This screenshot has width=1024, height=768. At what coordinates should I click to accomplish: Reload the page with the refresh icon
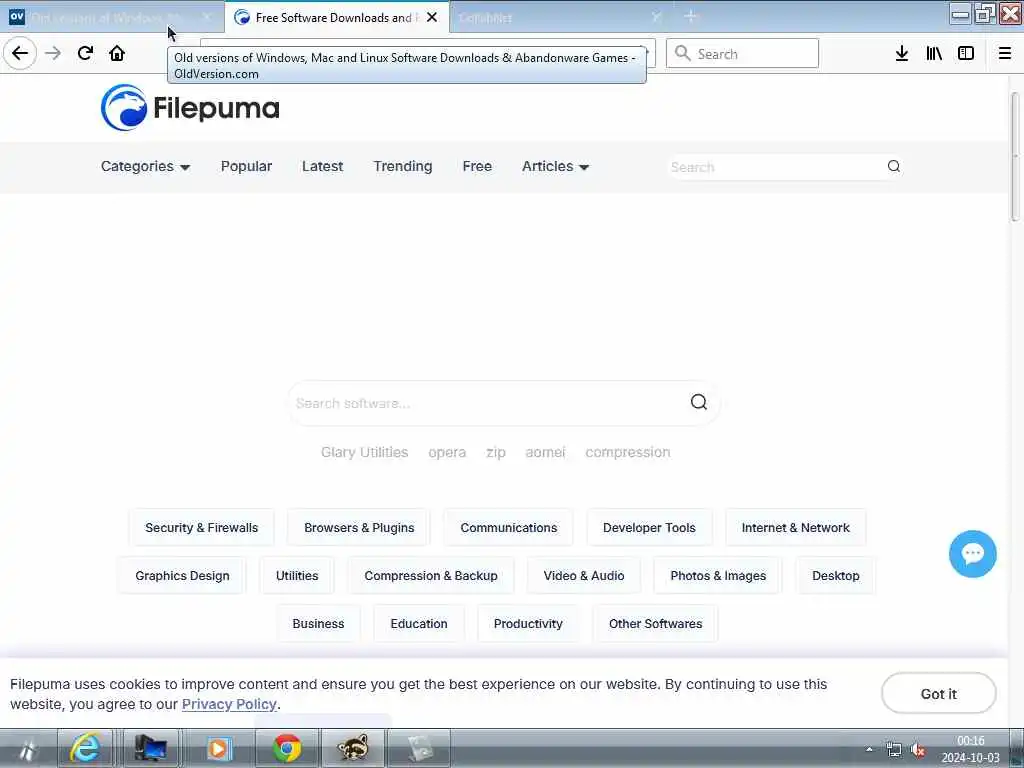tap(85, 53)
